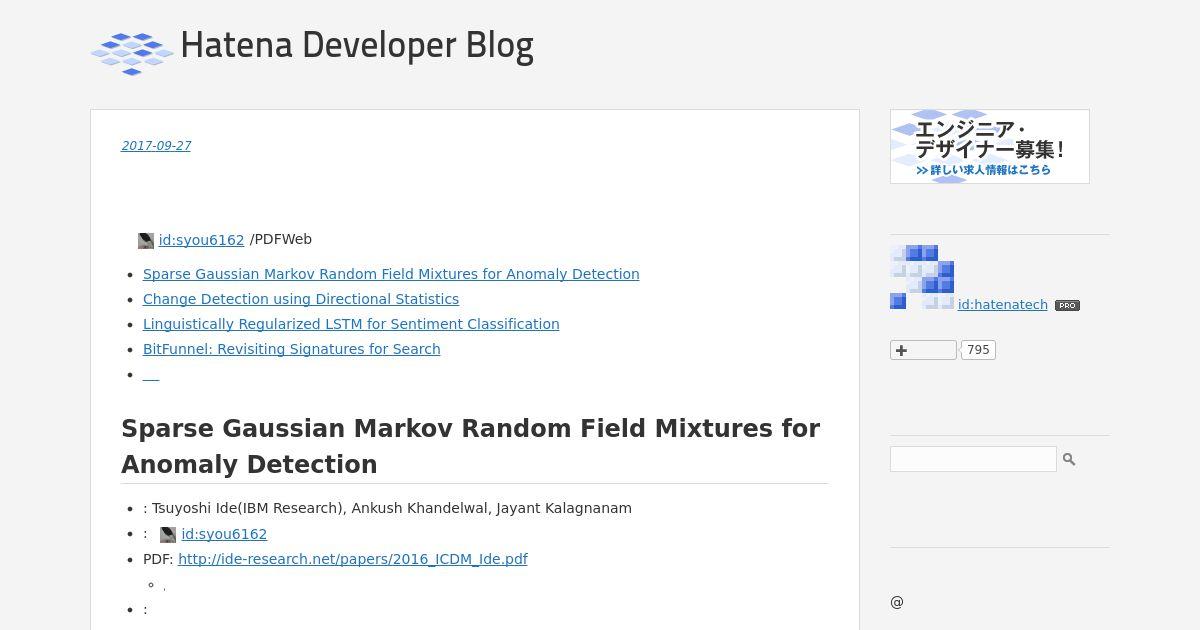
Task: Focus the sidebar search input field
Action: (973, 459)
